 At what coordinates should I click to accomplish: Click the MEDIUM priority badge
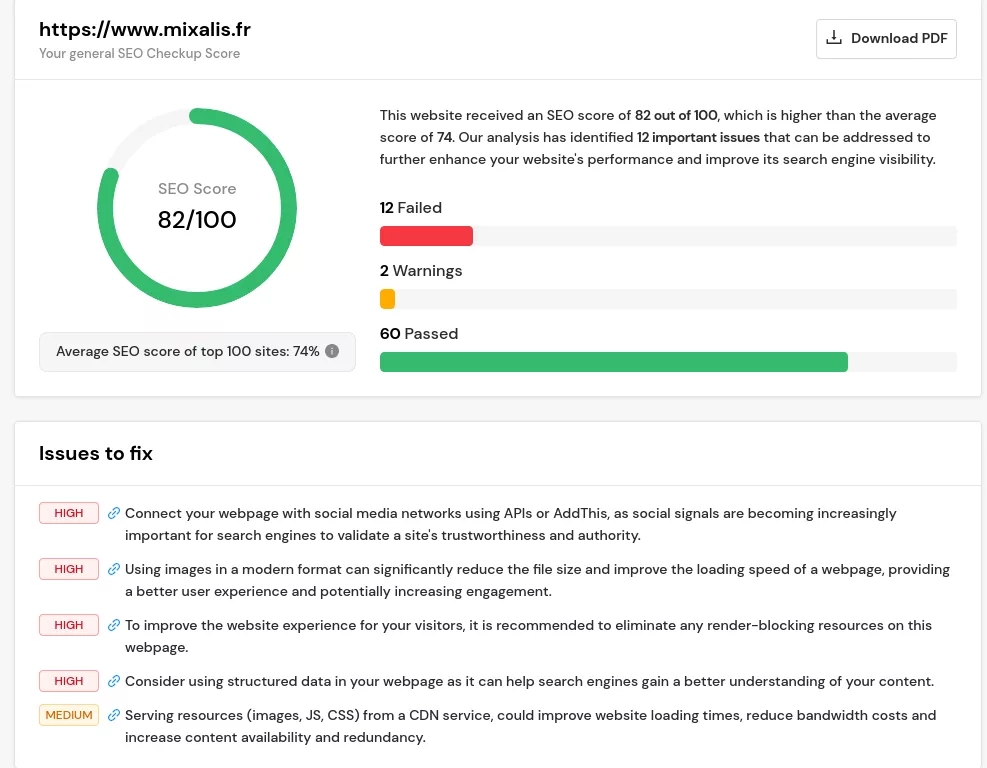coord(69,715)
